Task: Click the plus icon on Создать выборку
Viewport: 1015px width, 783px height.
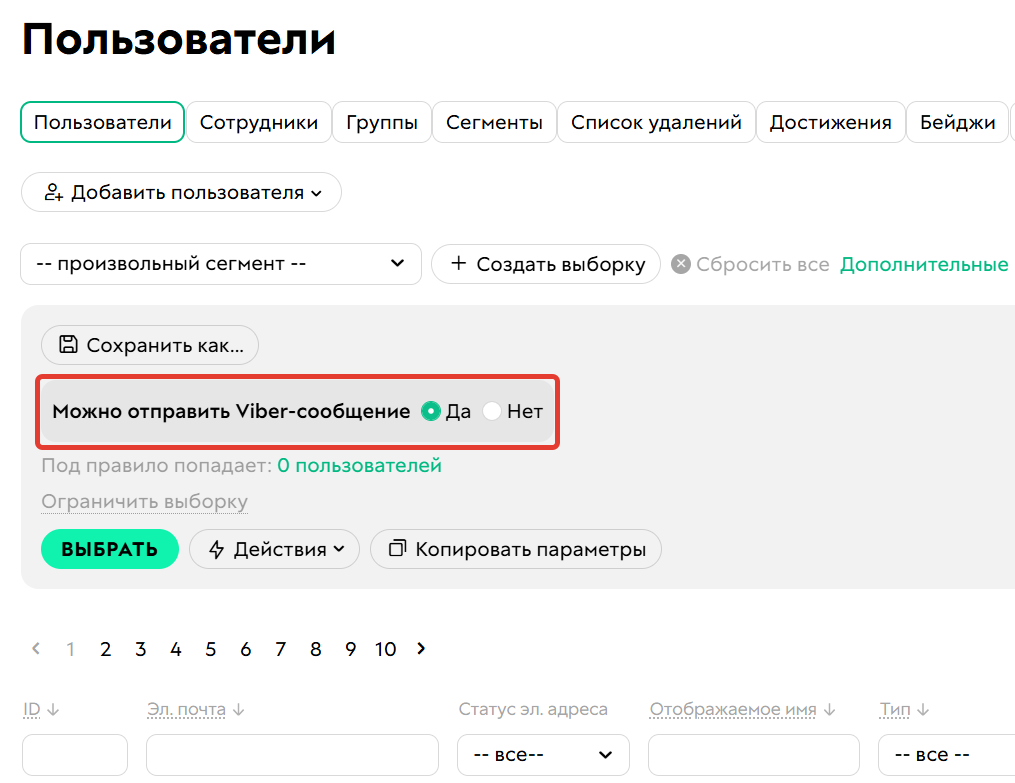Action: [459, 263]
